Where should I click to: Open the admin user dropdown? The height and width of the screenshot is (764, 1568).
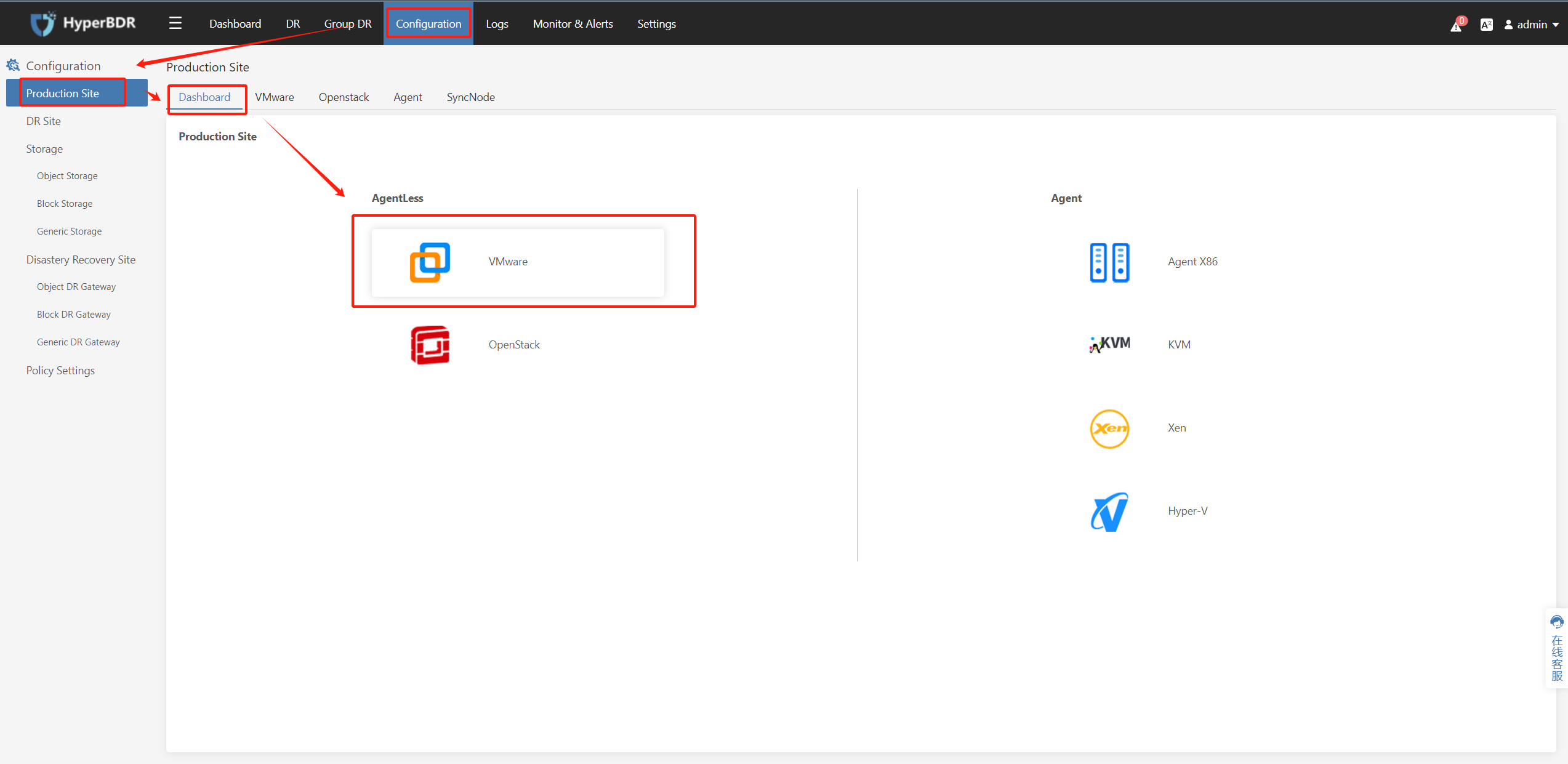coord(1532,25)
